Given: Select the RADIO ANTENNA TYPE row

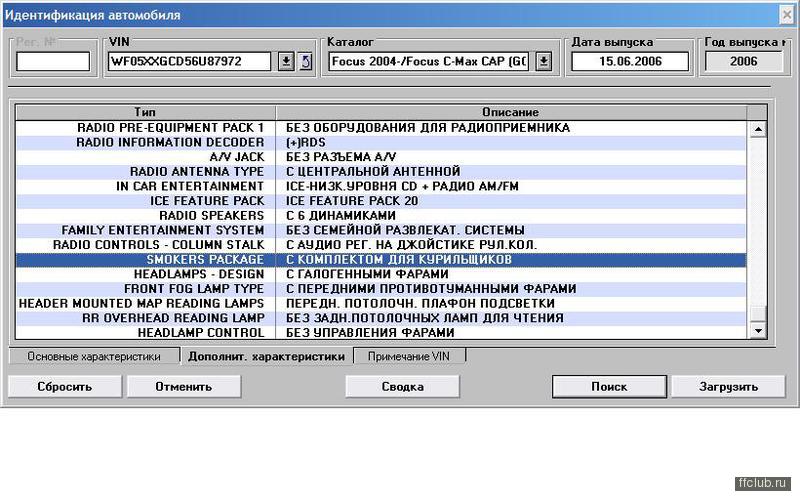Looking at the screenshot, I should pos(381,172).
